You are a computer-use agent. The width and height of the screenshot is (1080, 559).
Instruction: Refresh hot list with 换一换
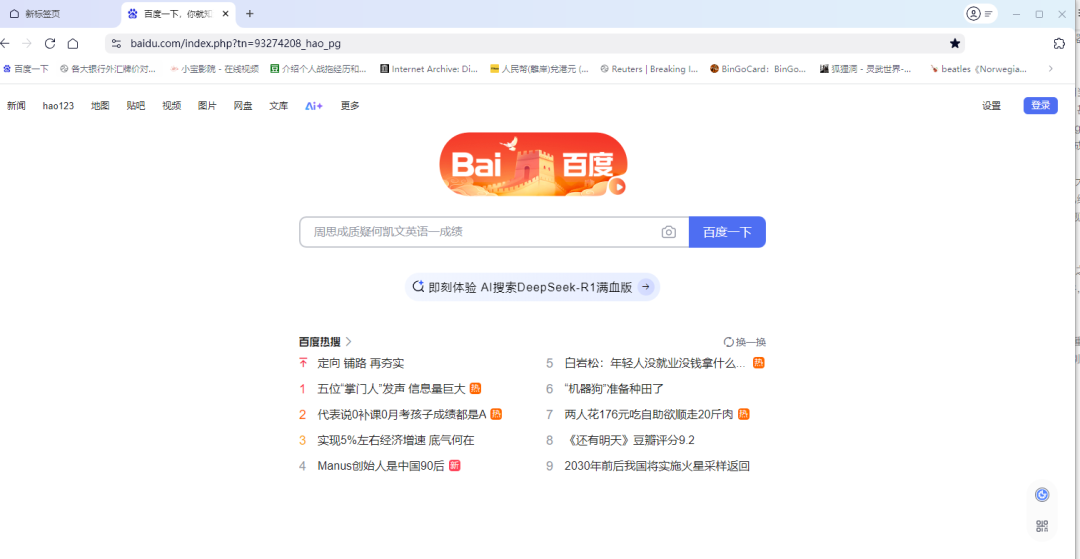(745, 342)
